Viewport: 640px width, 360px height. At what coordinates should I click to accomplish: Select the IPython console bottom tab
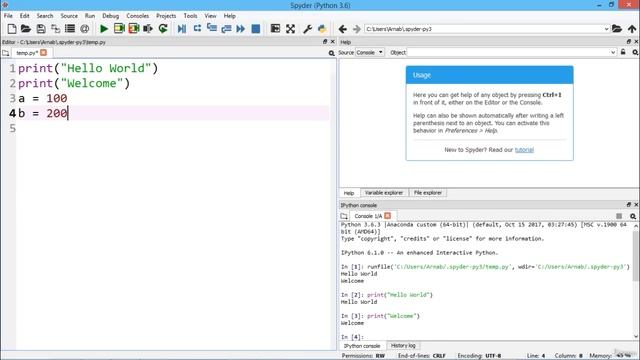pyautogui.click(x=362, y=346)
